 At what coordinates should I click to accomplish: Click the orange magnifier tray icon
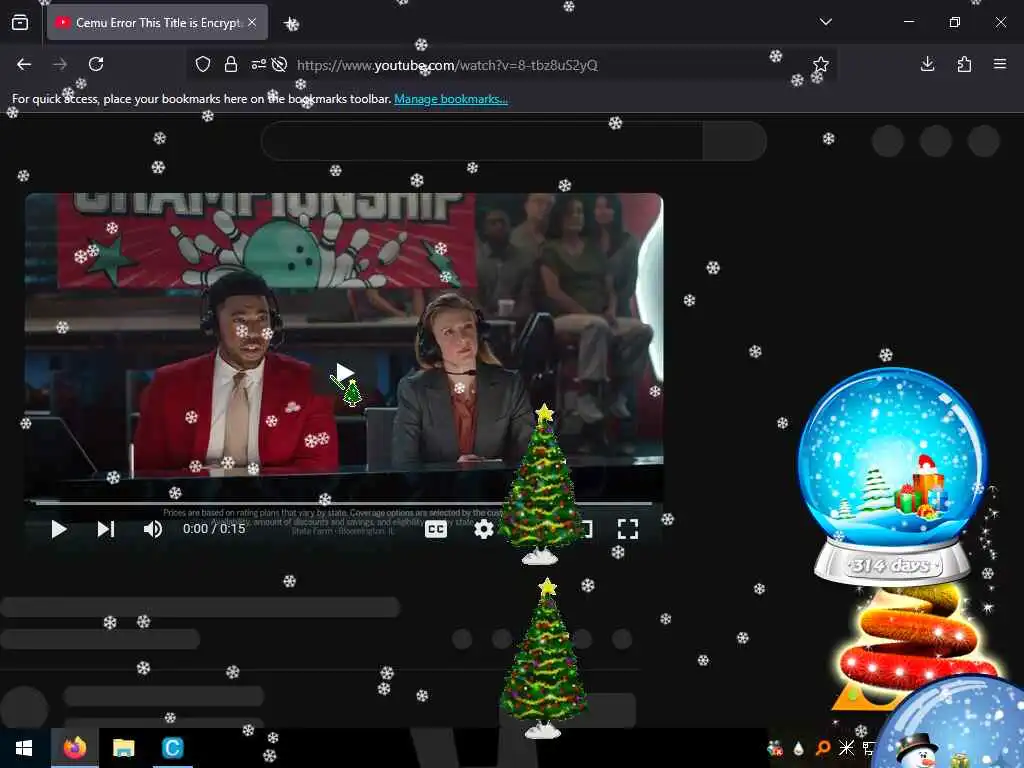click(x=822, y=748)
